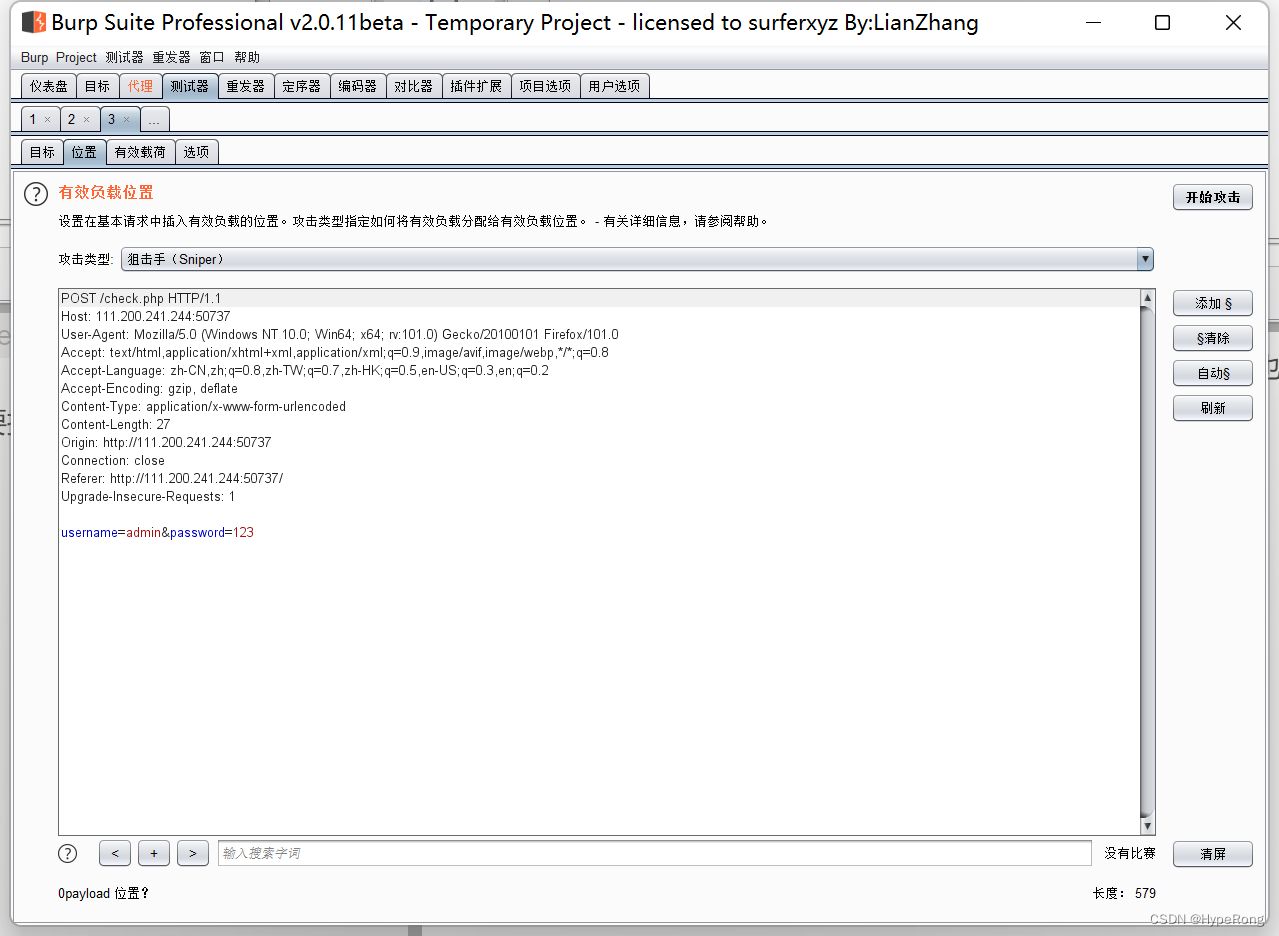
Task: Switch to the 代理 tab
Action: coord(140,86)
